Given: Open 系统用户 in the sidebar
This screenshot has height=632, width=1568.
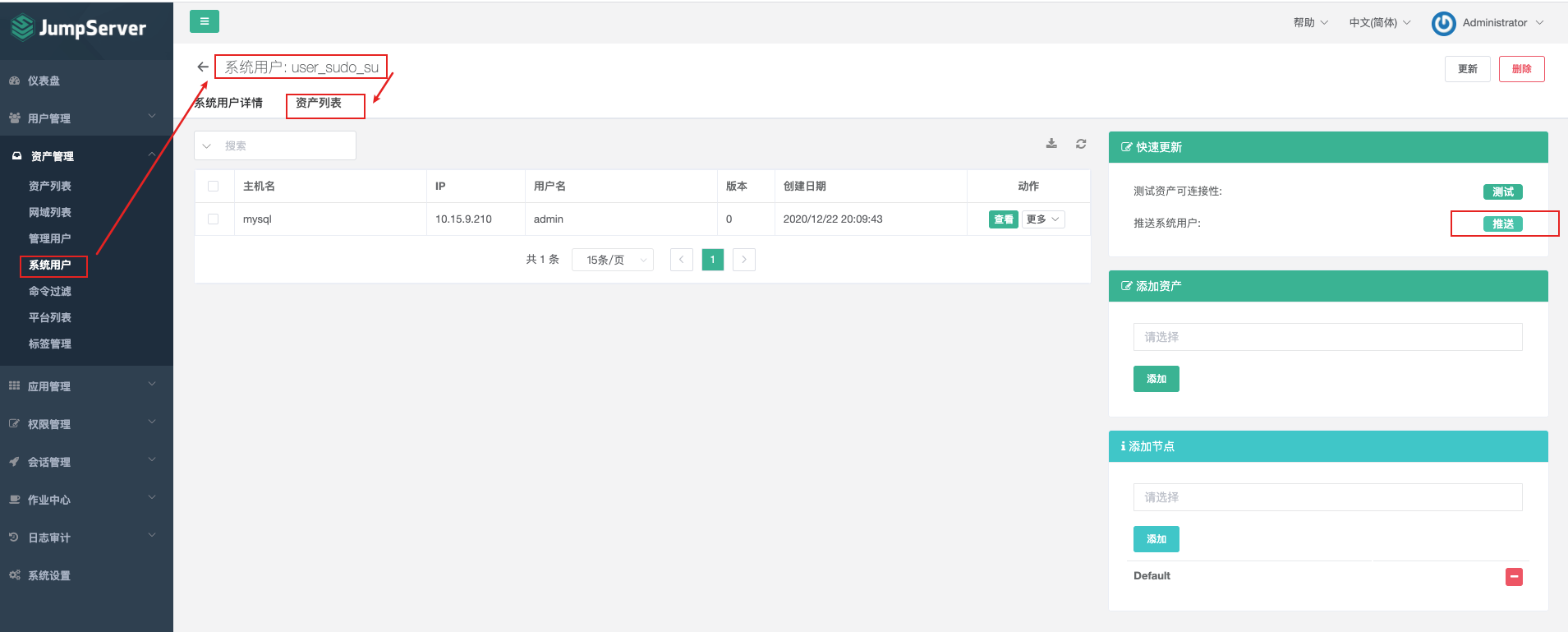Looking at the screenshot, I should (50, 265).
